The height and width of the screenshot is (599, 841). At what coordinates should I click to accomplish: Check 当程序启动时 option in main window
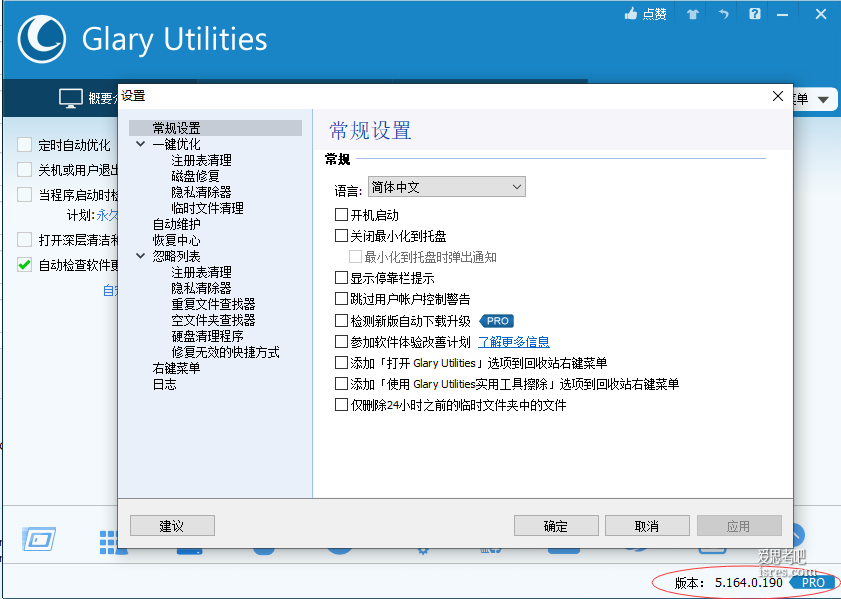pyautogui.click(x=25, y=194)
